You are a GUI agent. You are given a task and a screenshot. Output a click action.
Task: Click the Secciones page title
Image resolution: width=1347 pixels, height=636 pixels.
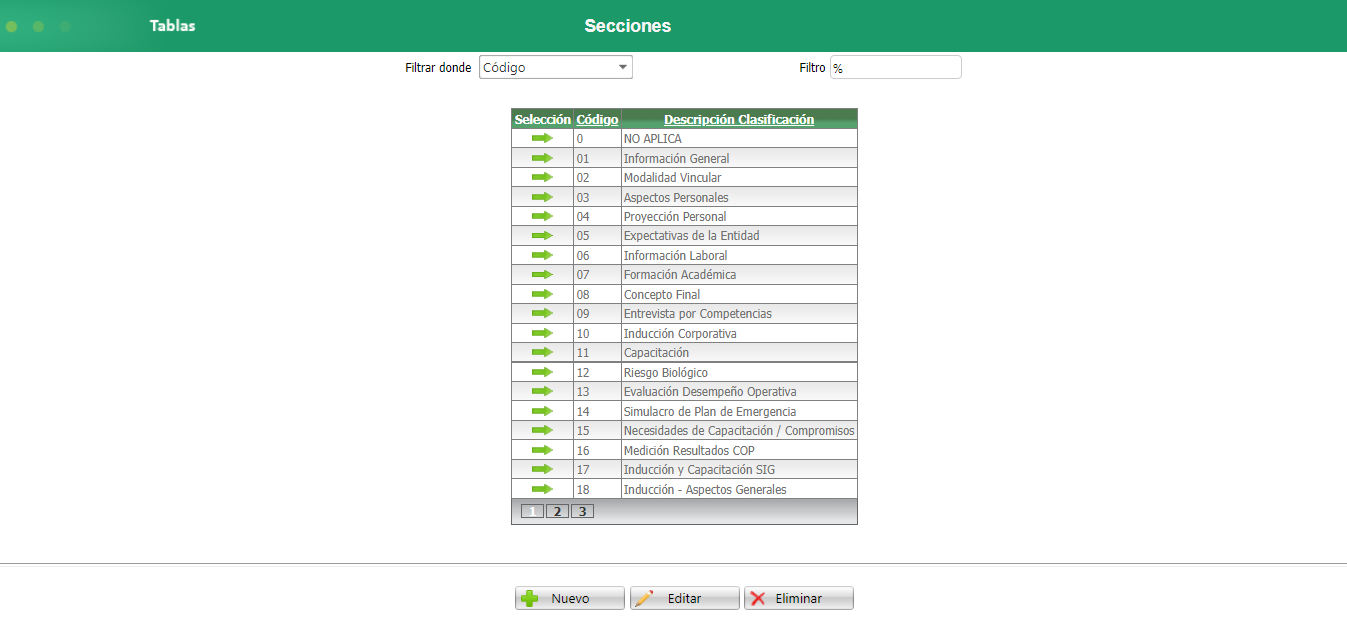(628, 26)
